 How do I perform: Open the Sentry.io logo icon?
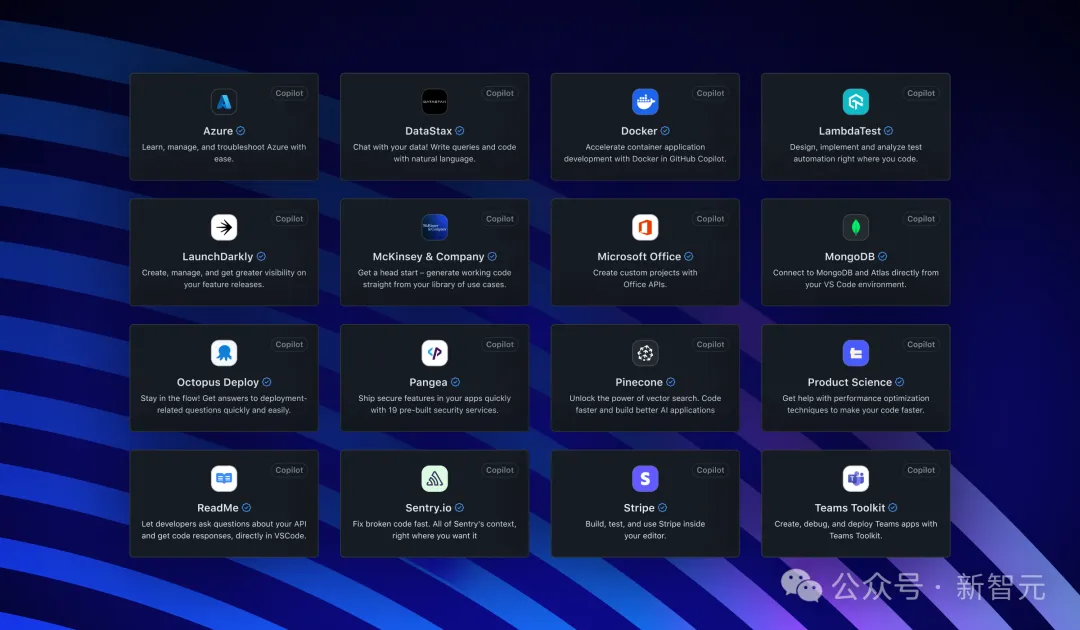pos(434,478)
